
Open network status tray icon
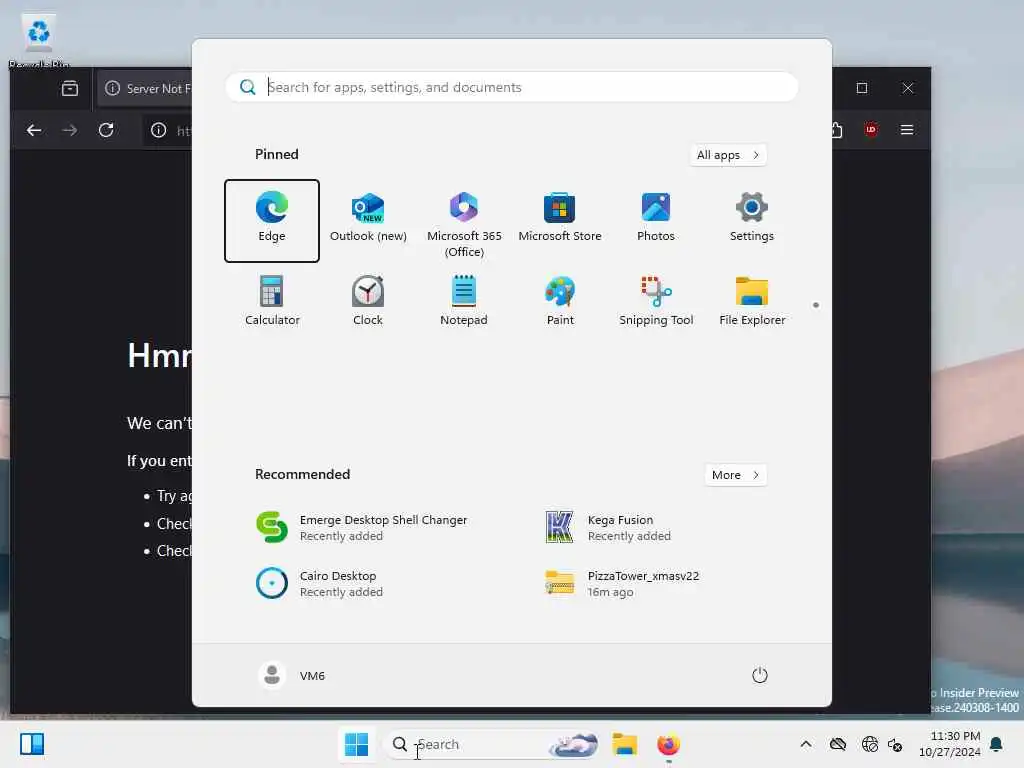click(x=870, y=744)
